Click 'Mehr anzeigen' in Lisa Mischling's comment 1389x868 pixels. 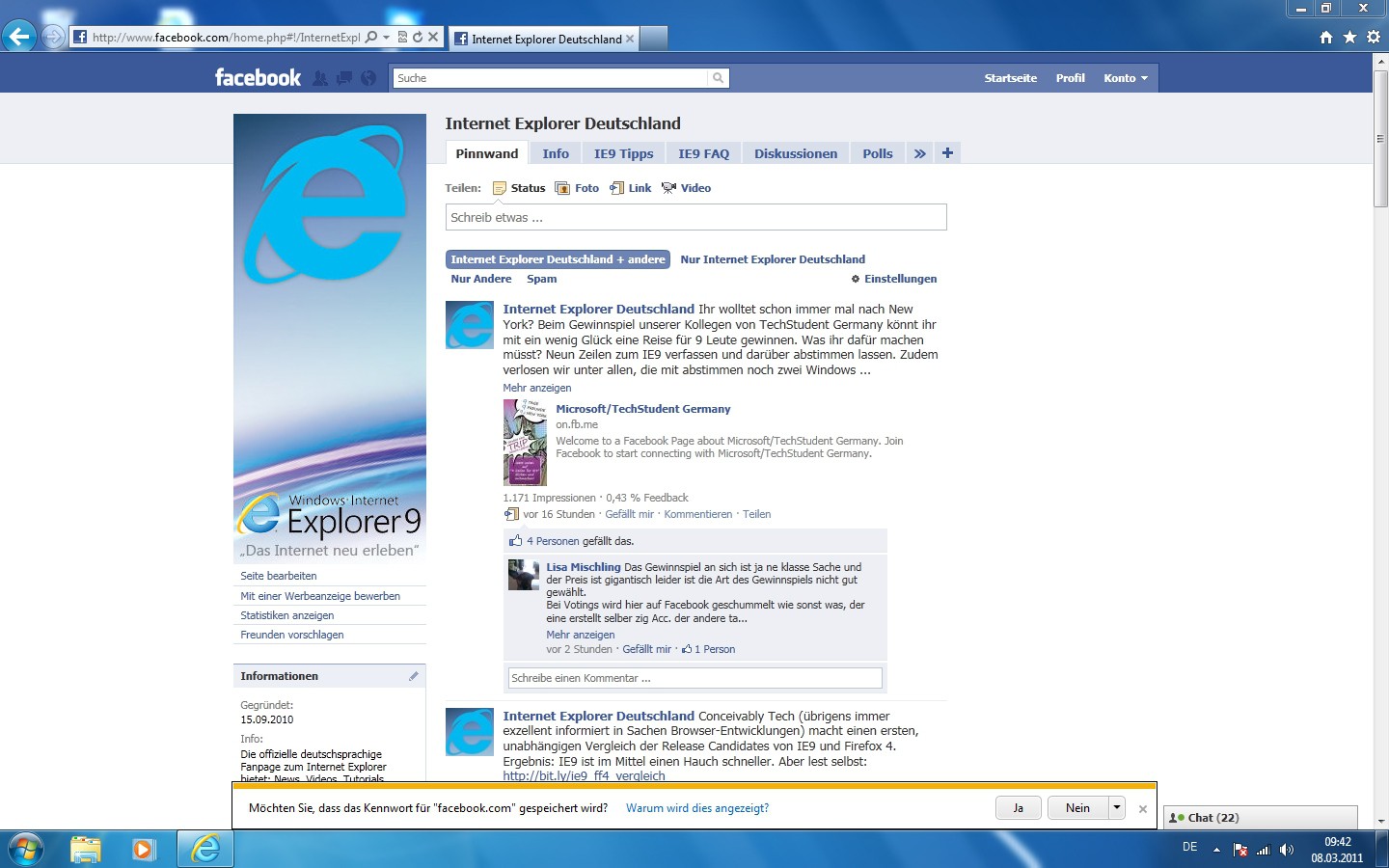[x=580, y=634]
